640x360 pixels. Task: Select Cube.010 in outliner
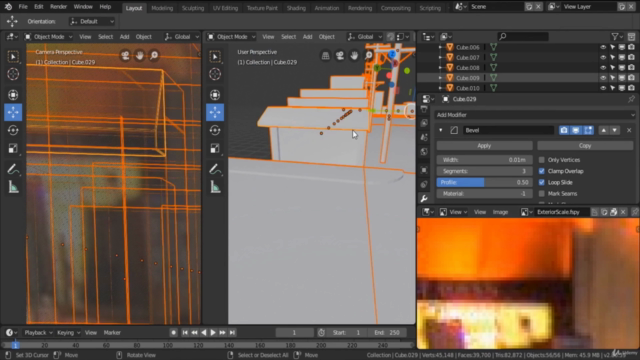(x=467, y=88)
